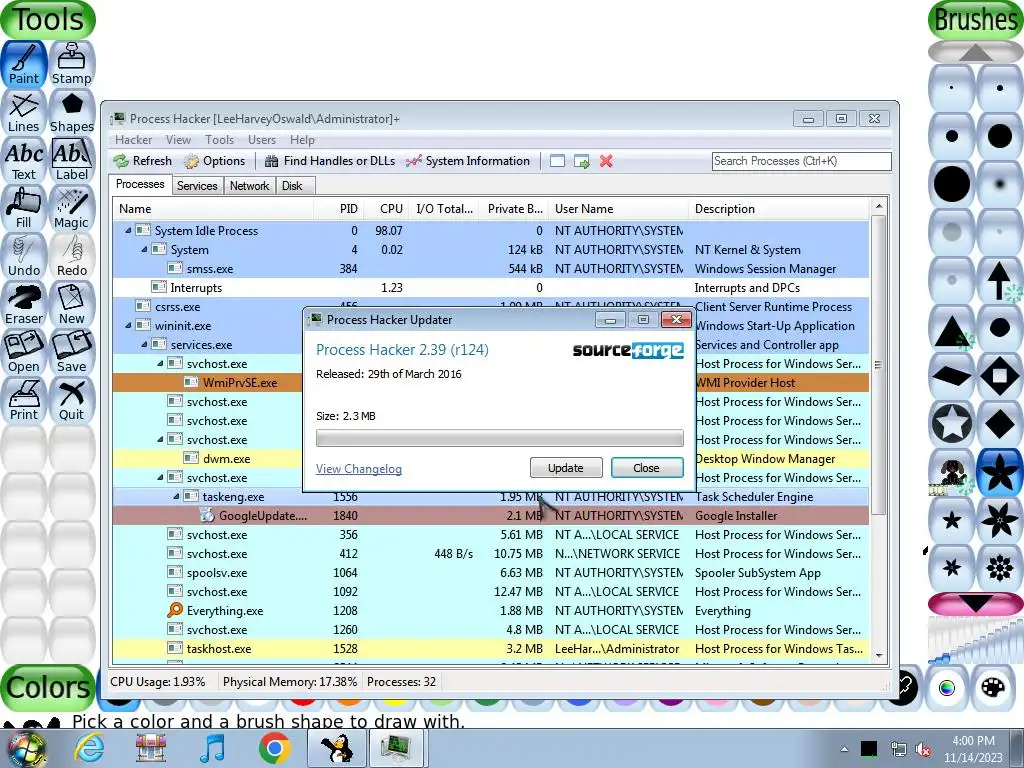Screen dimensions: 1024x768
Task: Launch Google Chrome from taskbar
Action: tap(274, 748)
